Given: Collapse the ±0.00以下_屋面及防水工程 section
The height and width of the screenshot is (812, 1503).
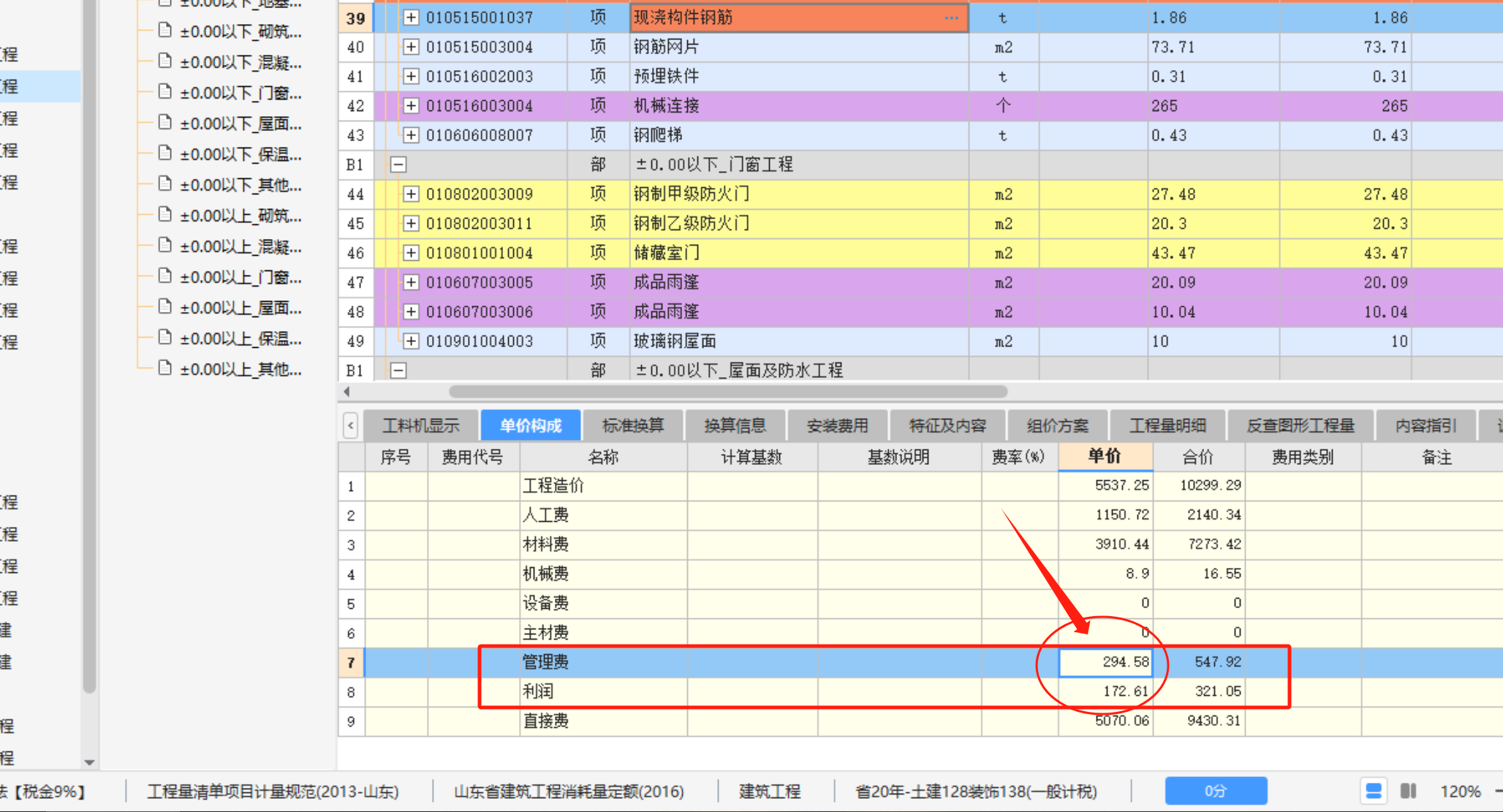Looking at the screenshot, I should tap(398, 371).
